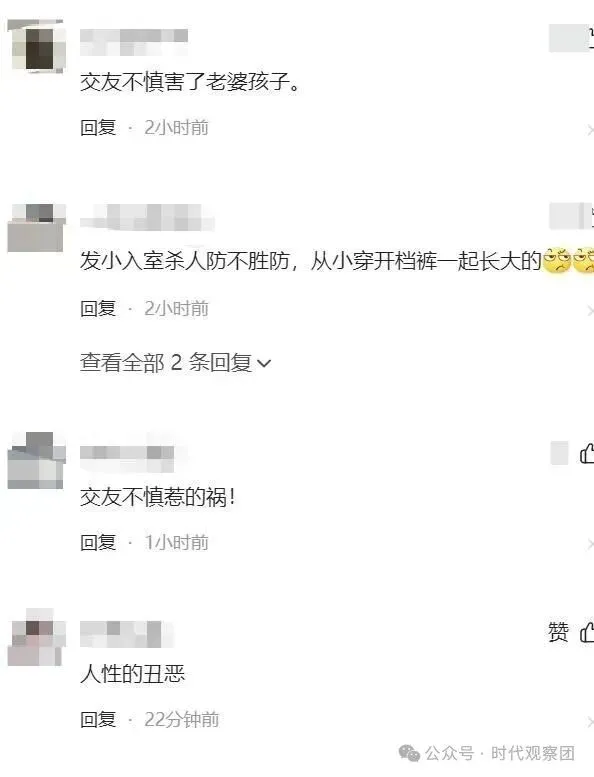Like the comment '交友不慎惹的祸!' with thumbs-up
This screenshot has width=594, height=777.
point(587,453)
